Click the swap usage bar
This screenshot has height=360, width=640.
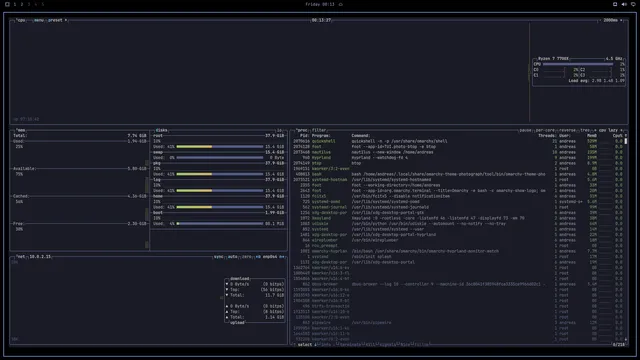[220, 158]
